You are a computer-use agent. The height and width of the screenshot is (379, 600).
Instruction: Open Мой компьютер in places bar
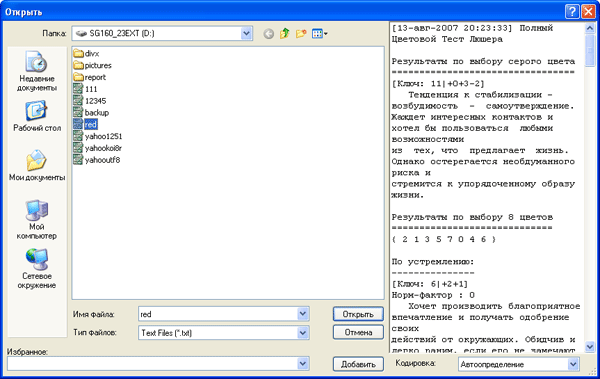37,220
